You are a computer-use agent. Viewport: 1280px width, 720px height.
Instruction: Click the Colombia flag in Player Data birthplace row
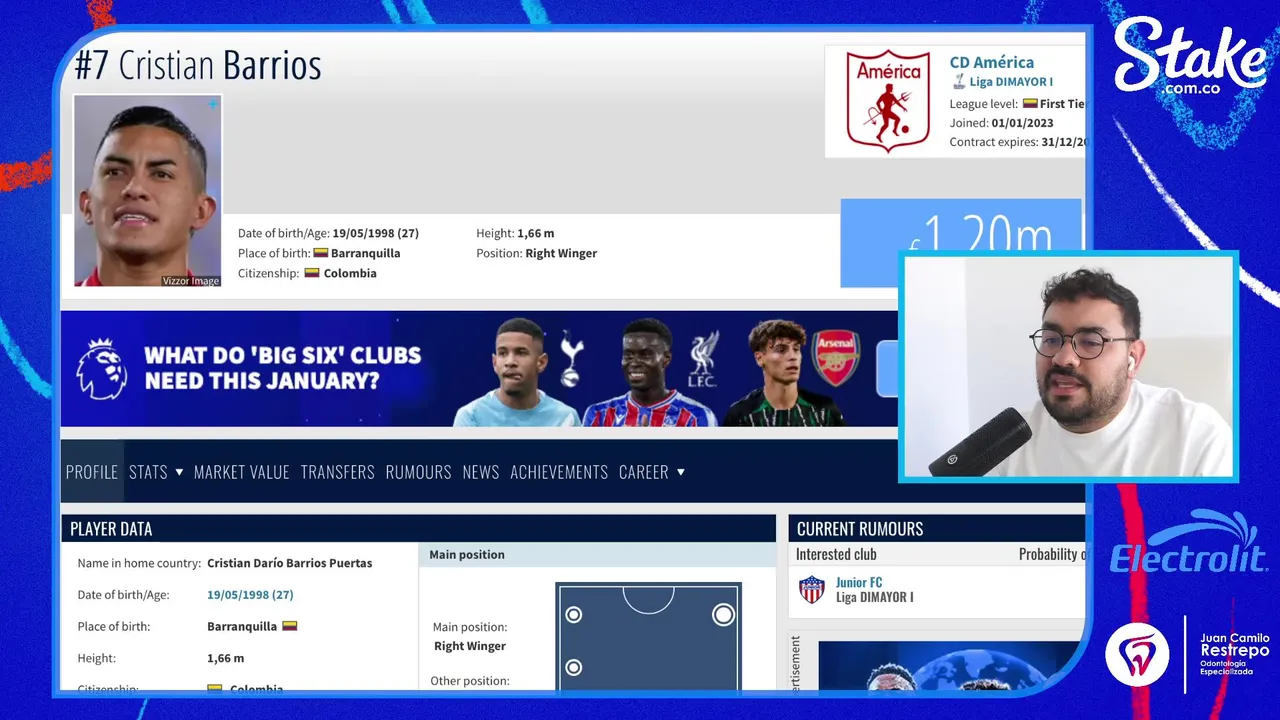(290, 626)
